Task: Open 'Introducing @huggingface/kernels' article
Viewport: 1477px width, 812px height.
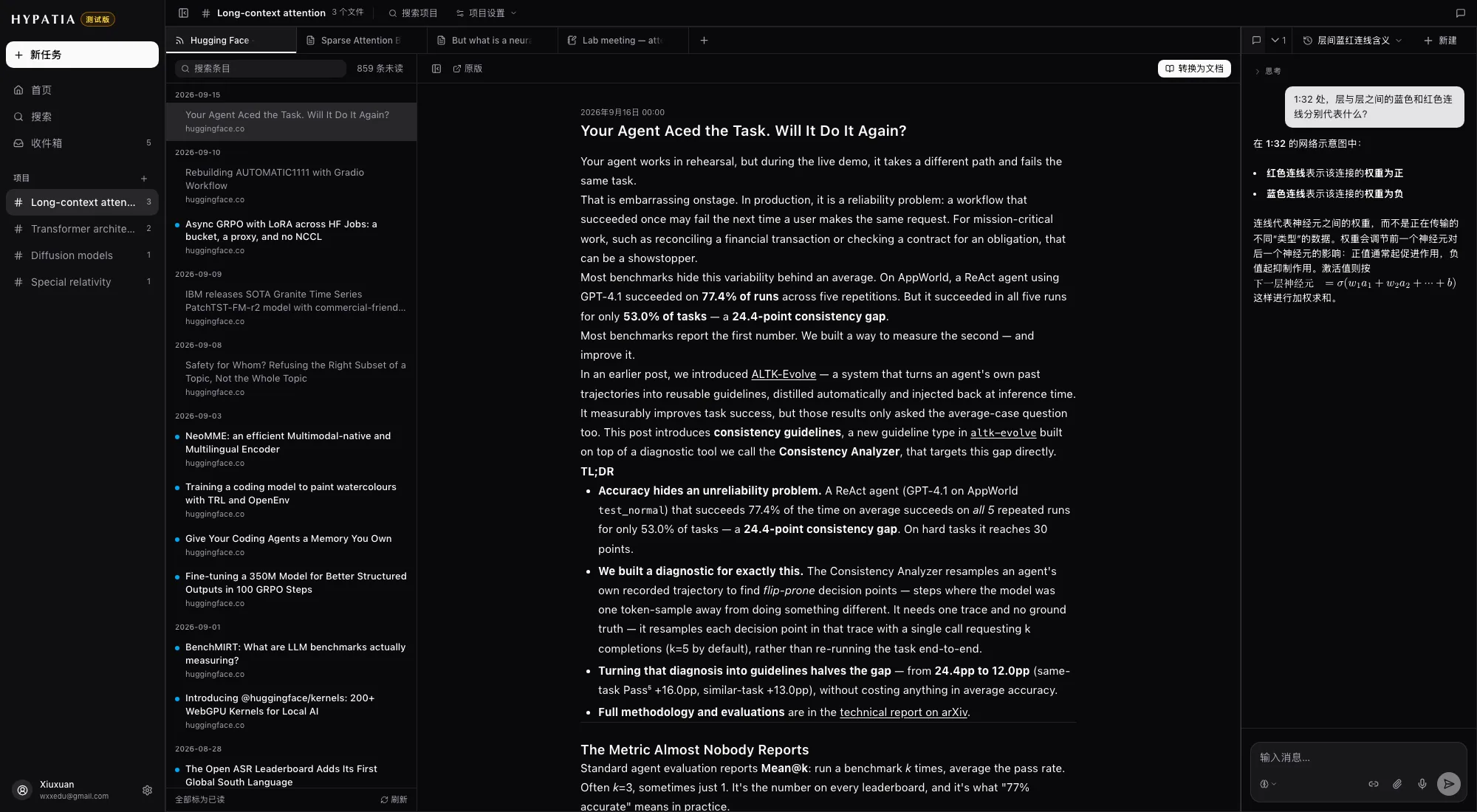Action: point(291,711)
